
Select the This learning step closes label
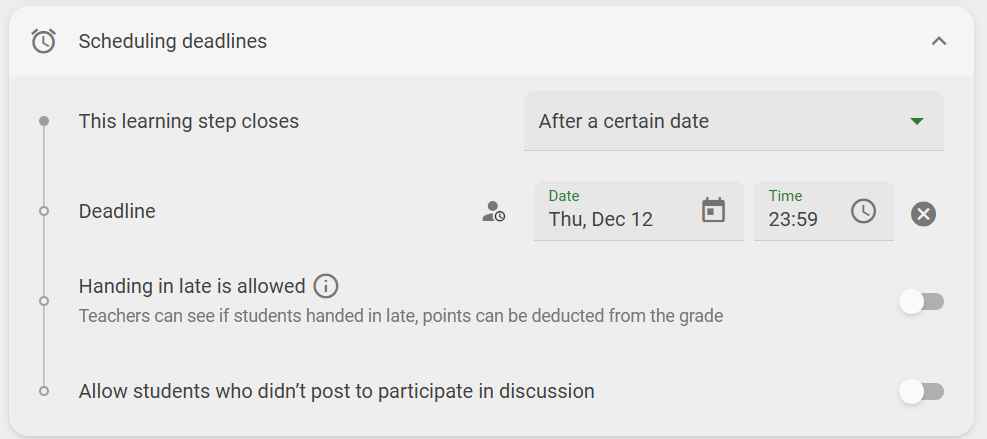[189, 121]
